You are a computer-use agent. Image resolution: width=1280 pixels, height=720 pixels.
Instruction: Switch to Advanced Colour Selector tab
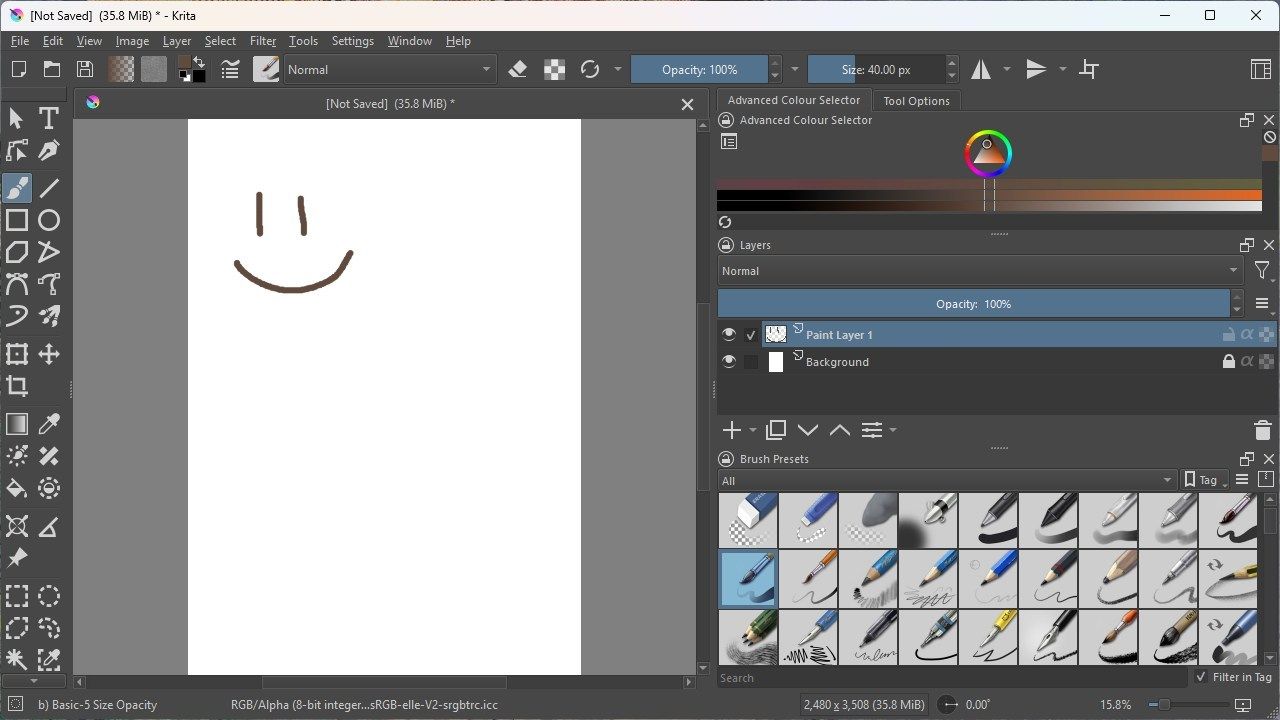(793, 100)
